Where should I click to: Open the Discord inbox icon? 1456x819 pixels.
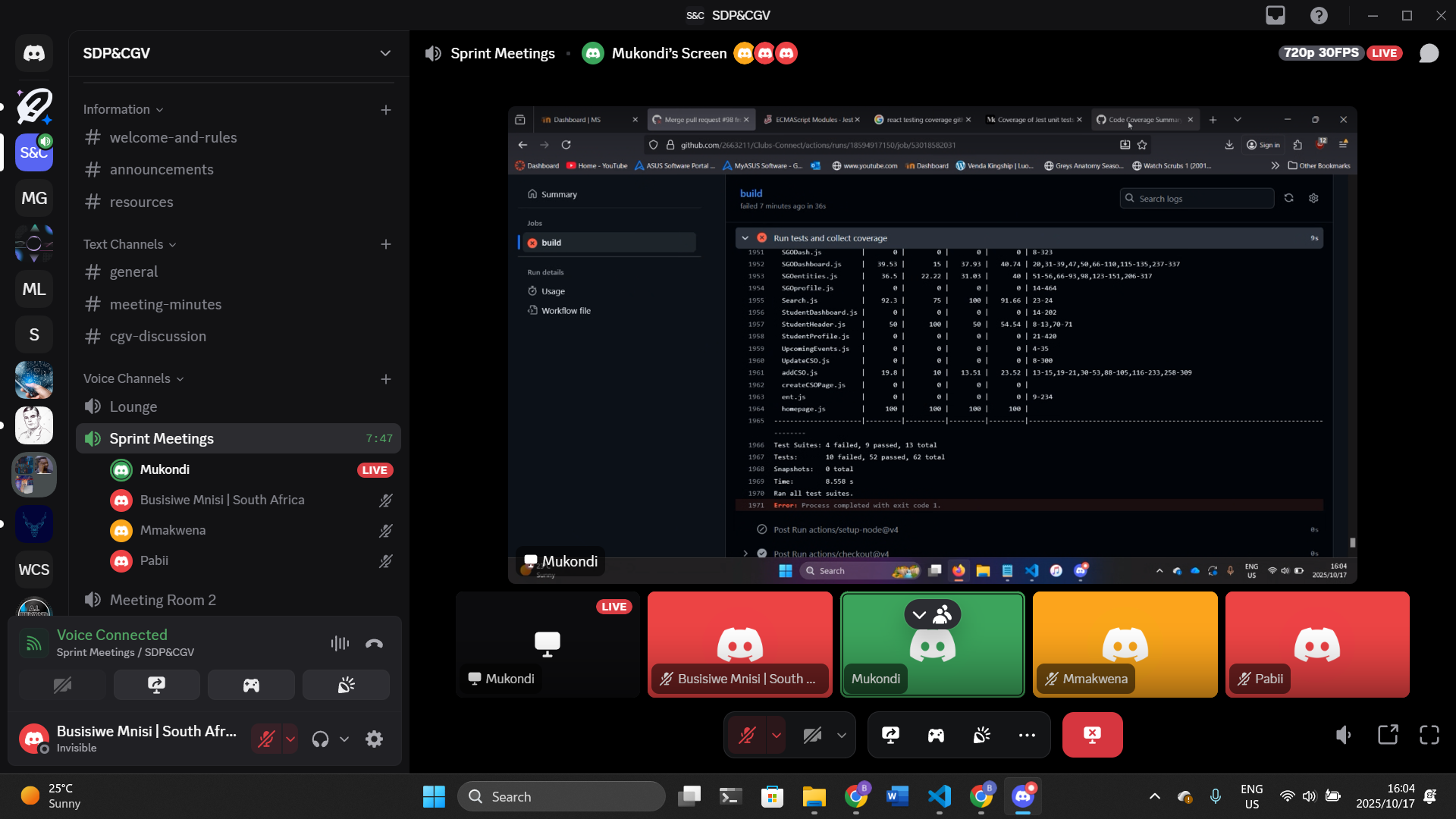tap(1276, 15)
